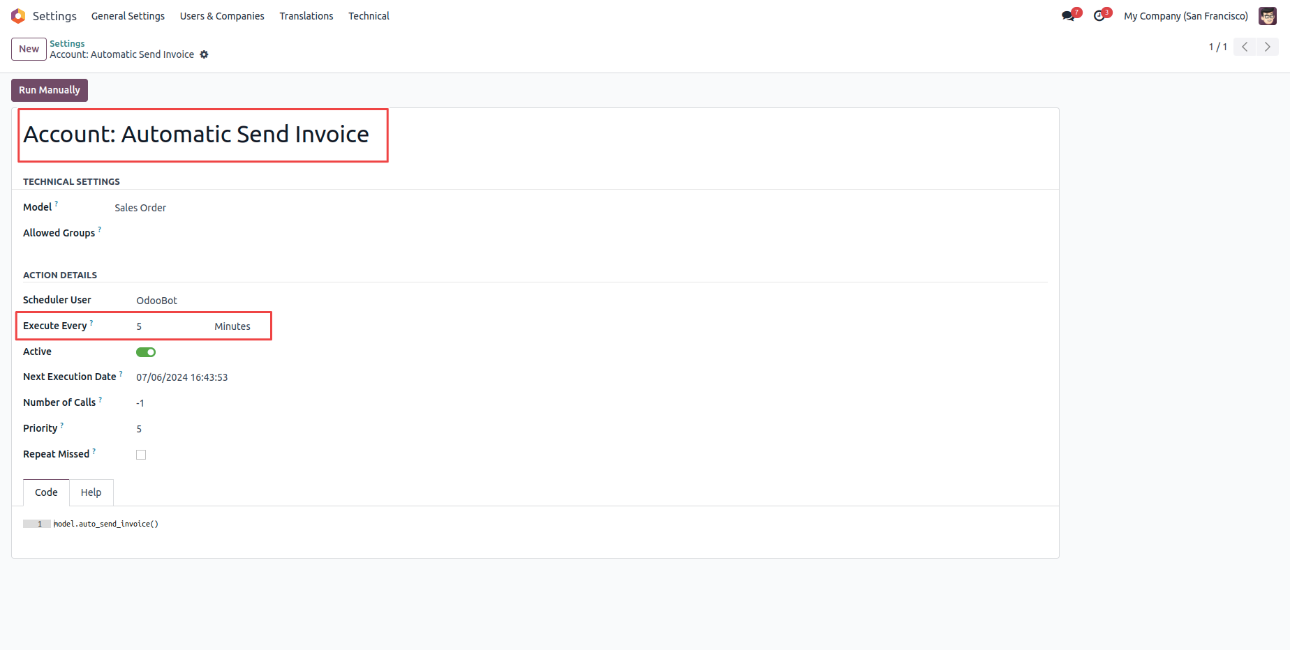Check the Repeat Missed checkbox
Screen dimensions: 1290x650
[141, 455]
